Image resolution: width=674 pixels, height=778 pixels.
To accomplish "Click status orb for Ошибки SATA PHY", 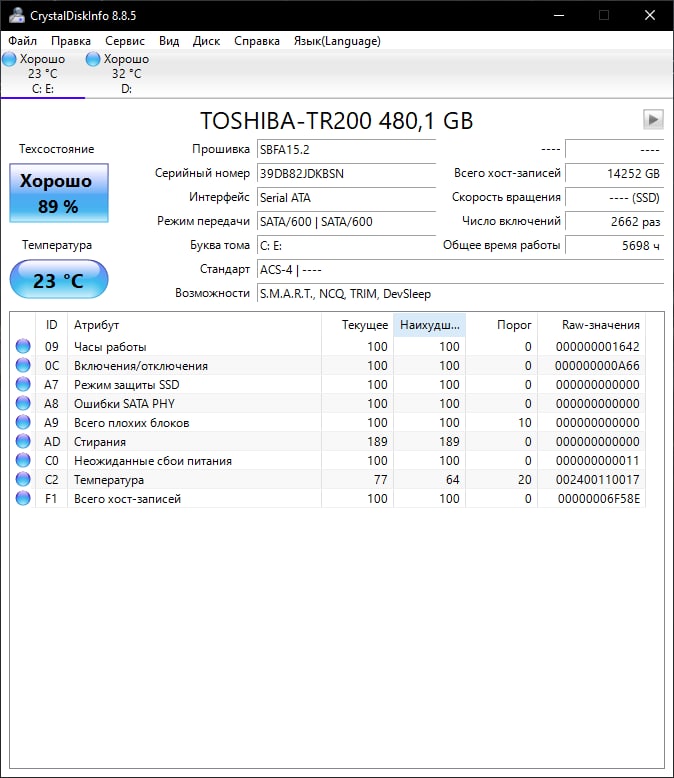I will 23,404.
